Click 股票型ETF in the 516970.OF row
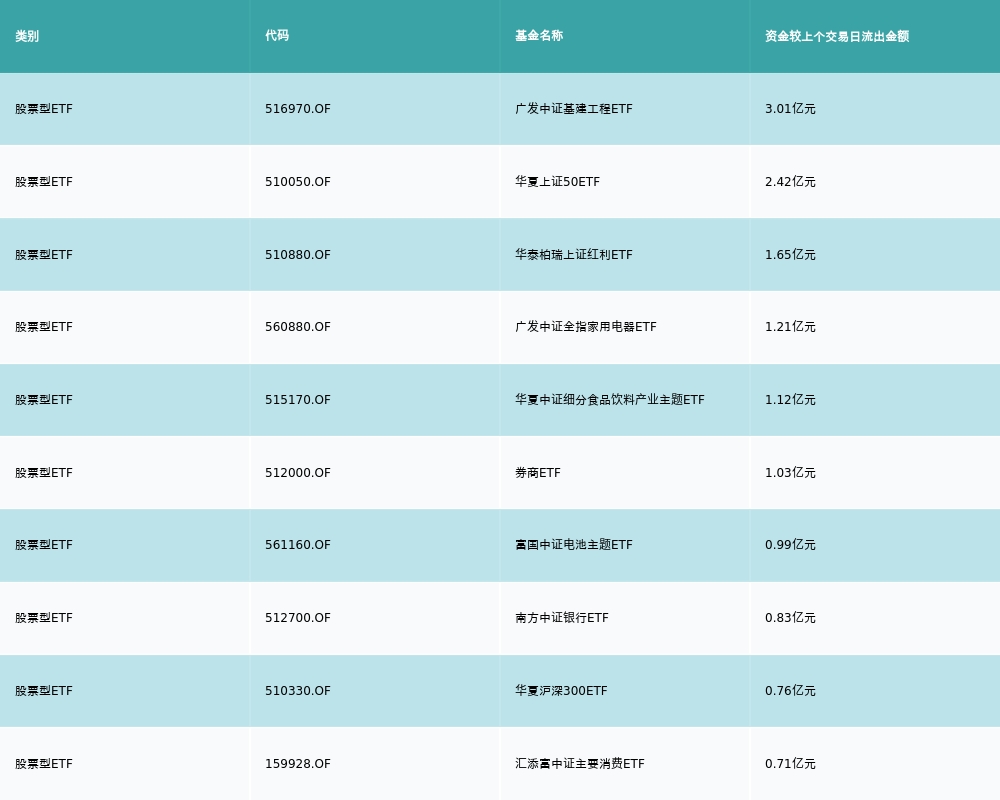1000x800 pixels. tap(44, 109)
